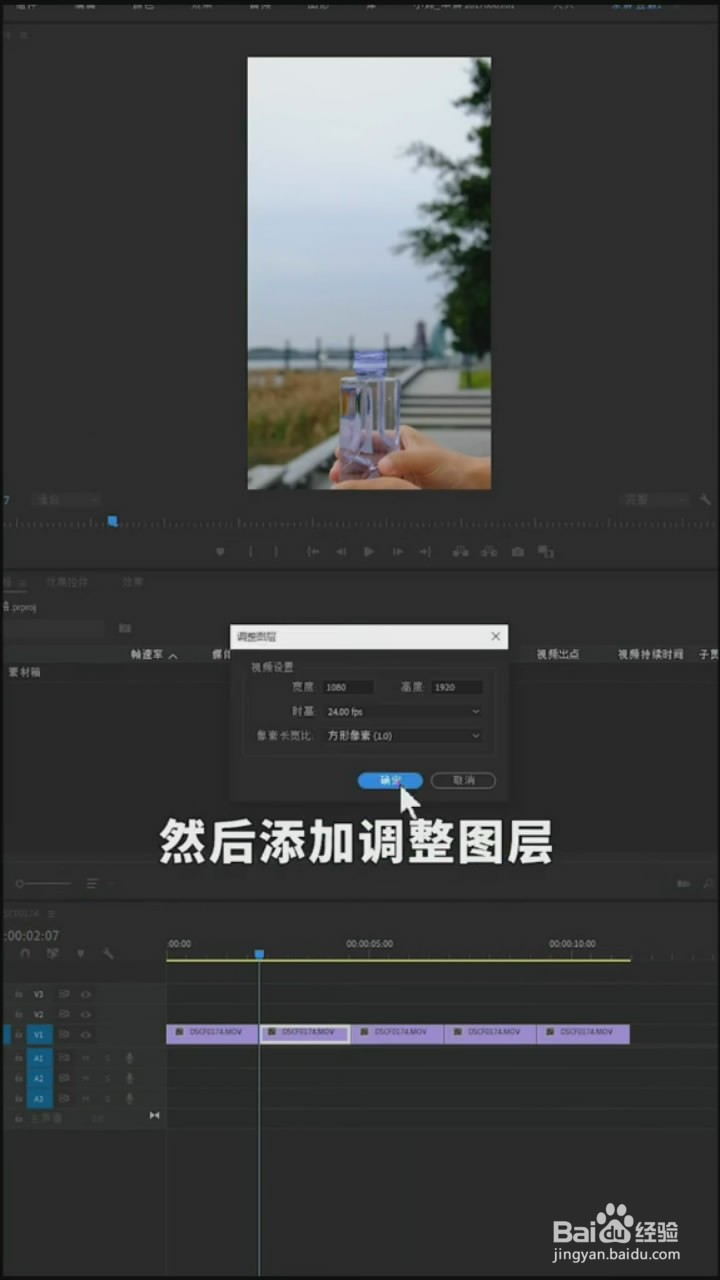Step back one frame in monitor
Image resolution: width=720 pixels, height=1280 pixels.
[341, 551]
